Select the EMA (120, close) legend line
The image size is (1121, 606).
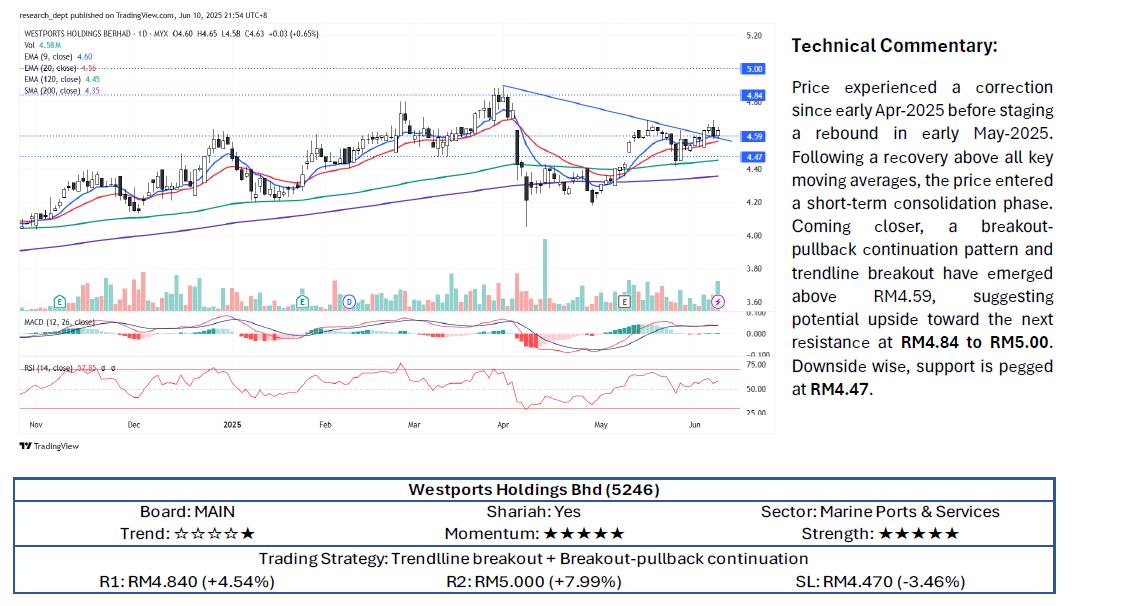point(62,79)
